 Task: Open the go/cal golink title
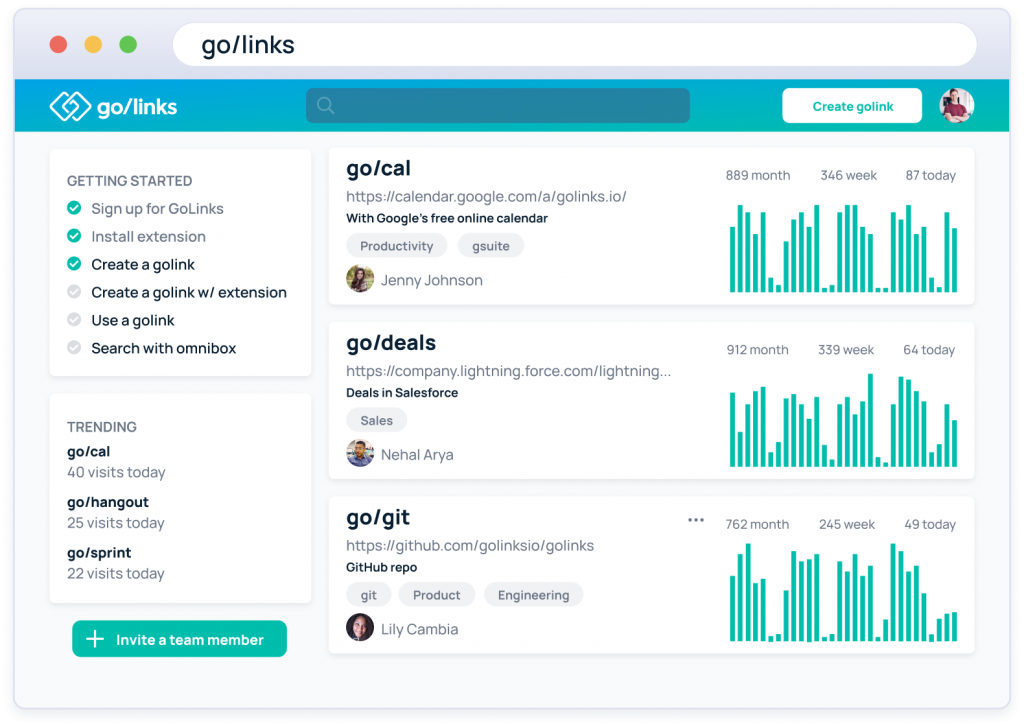pyautogui.click(x=379, y=168)
